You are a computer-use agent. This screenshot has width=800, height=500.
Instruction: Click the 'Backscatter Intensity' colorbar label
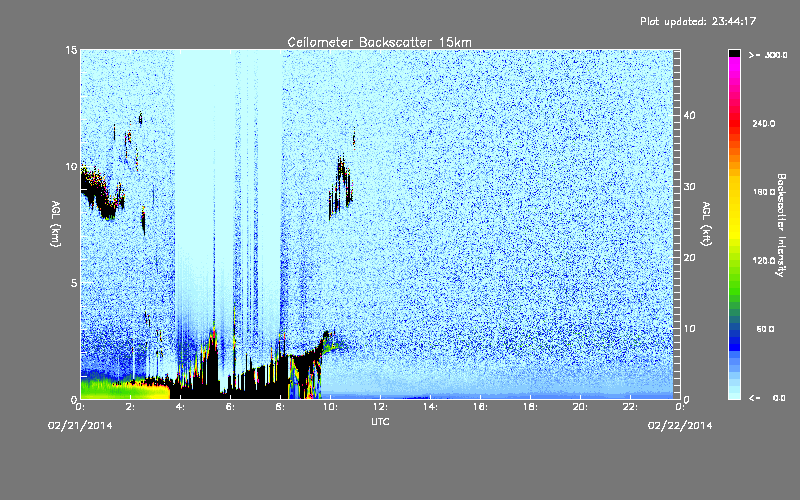[780, 225]
